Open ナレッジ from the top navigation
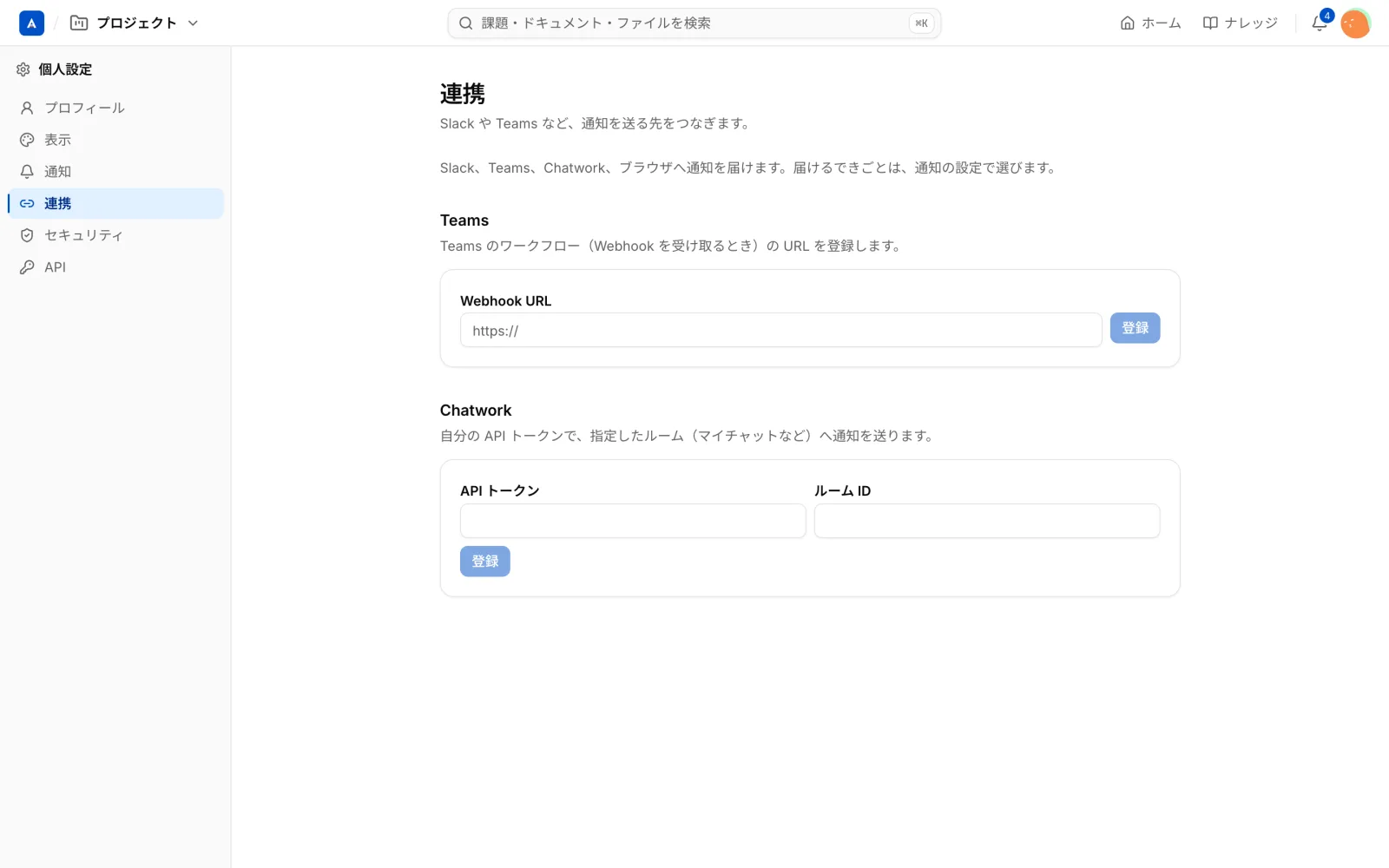 [1240, 23]
